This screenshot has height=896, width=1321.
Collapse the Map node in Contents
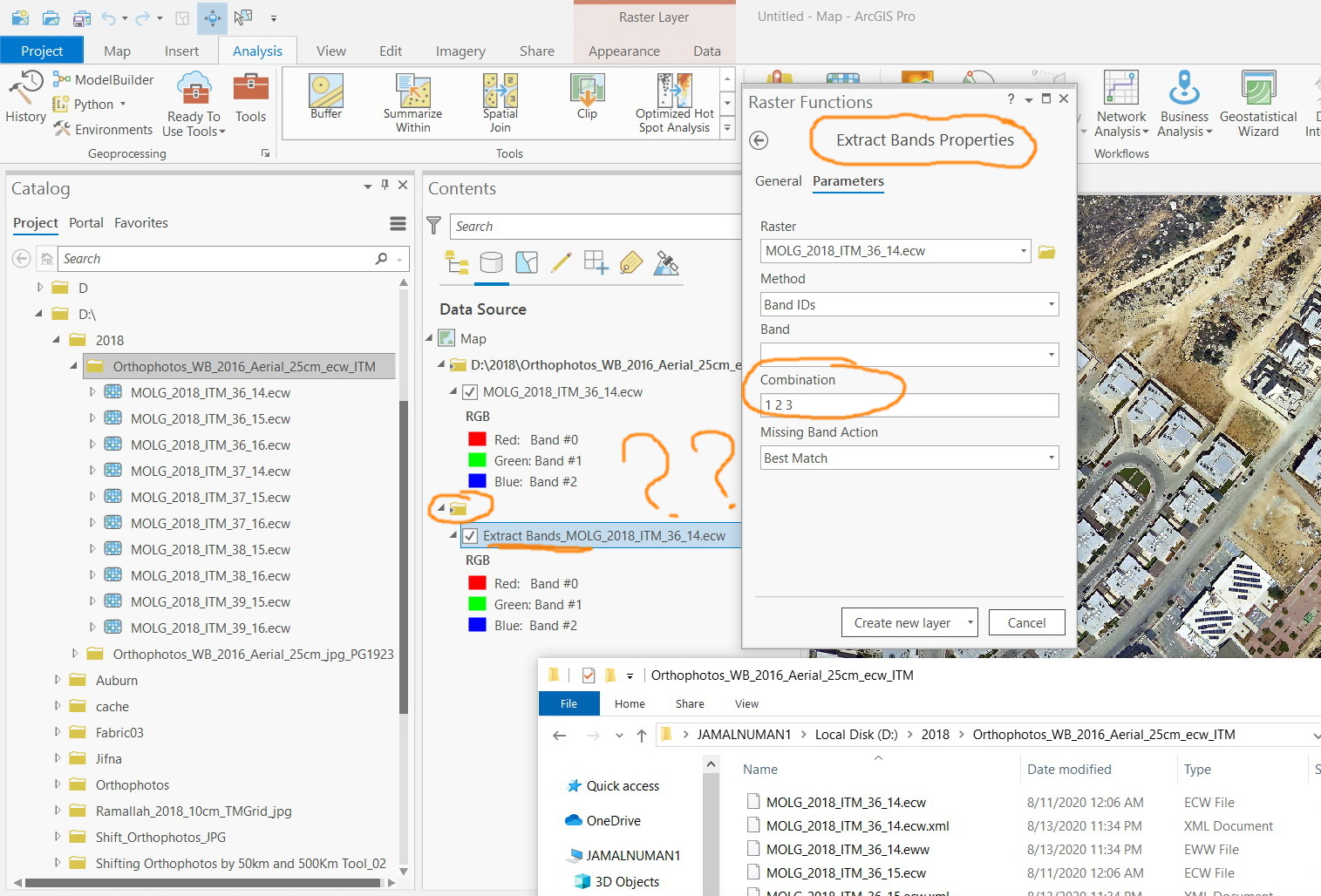430,338
